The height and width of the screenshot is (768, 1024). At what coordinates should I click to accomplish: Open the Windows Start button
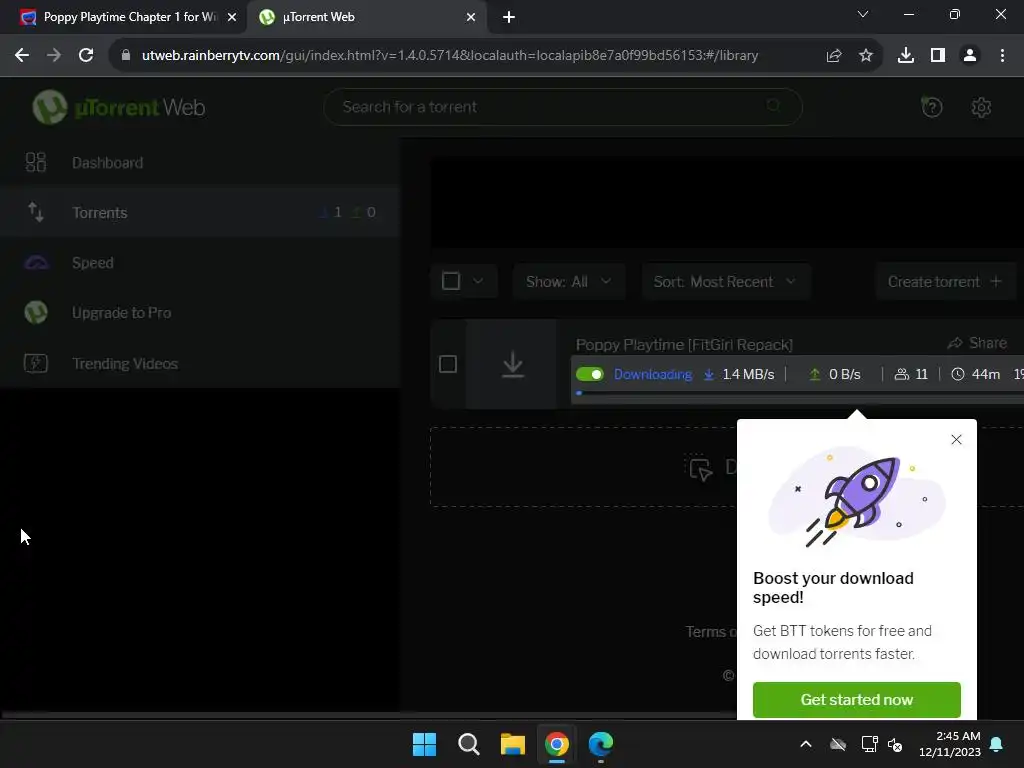pos(424,744)
